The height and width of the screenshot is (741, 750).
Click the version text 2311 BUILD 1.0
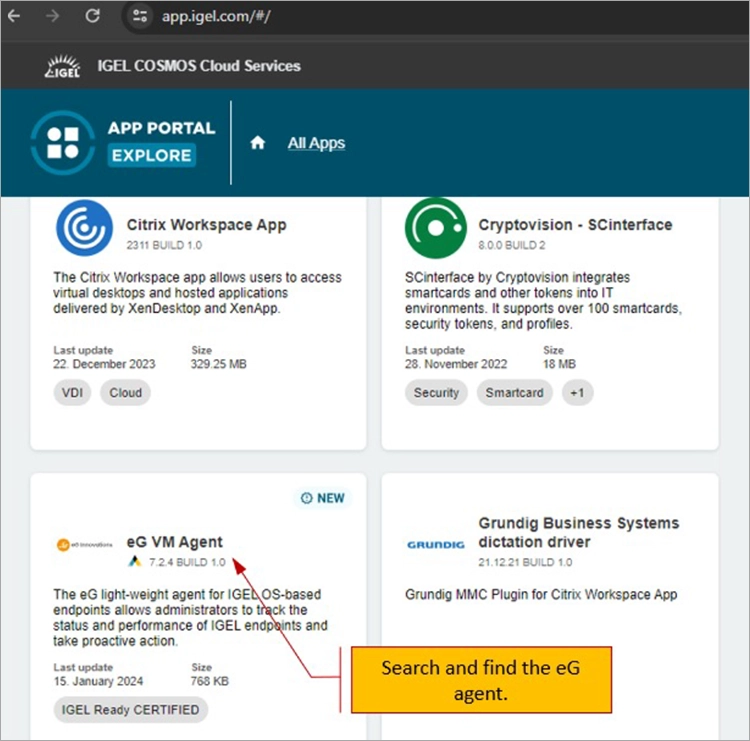(164, 245)
